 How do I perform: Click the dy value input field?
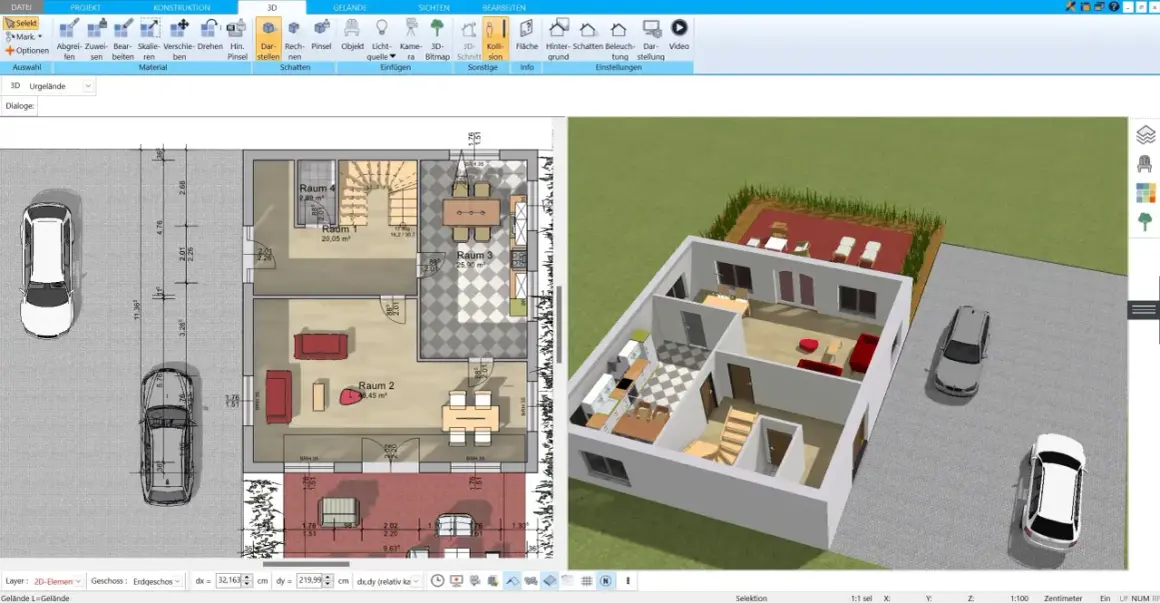click(309, 581)
